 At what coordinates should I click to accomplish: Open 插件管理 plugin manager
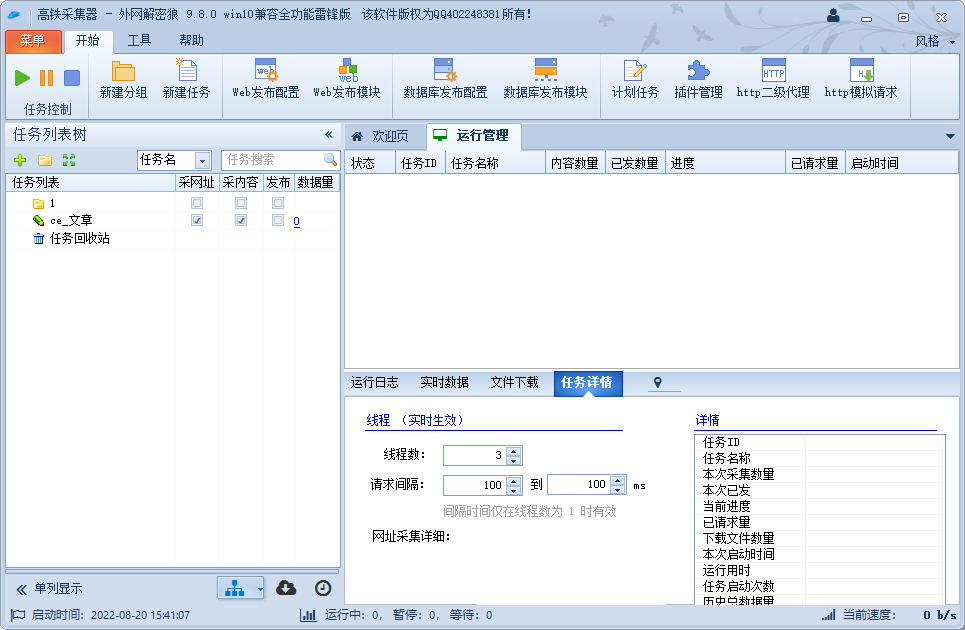[x=698, y=80]
